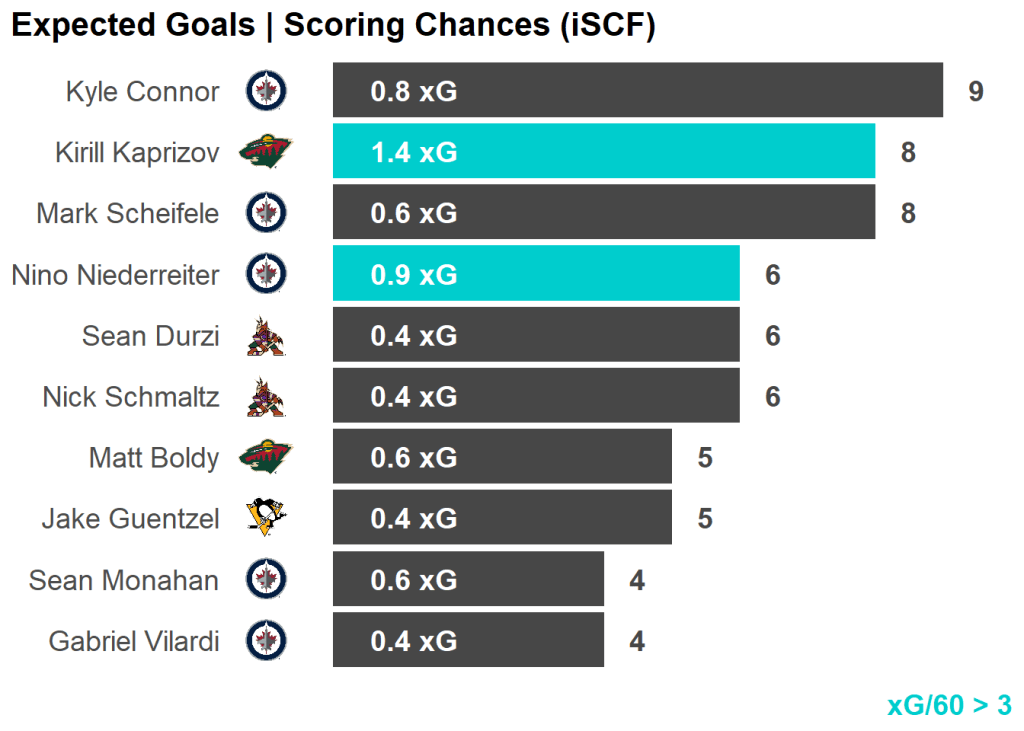Click the Jets logo beside Sean Monahan
The height and width of the screenshot is (731, 1024).
click(x=266, y=579)
